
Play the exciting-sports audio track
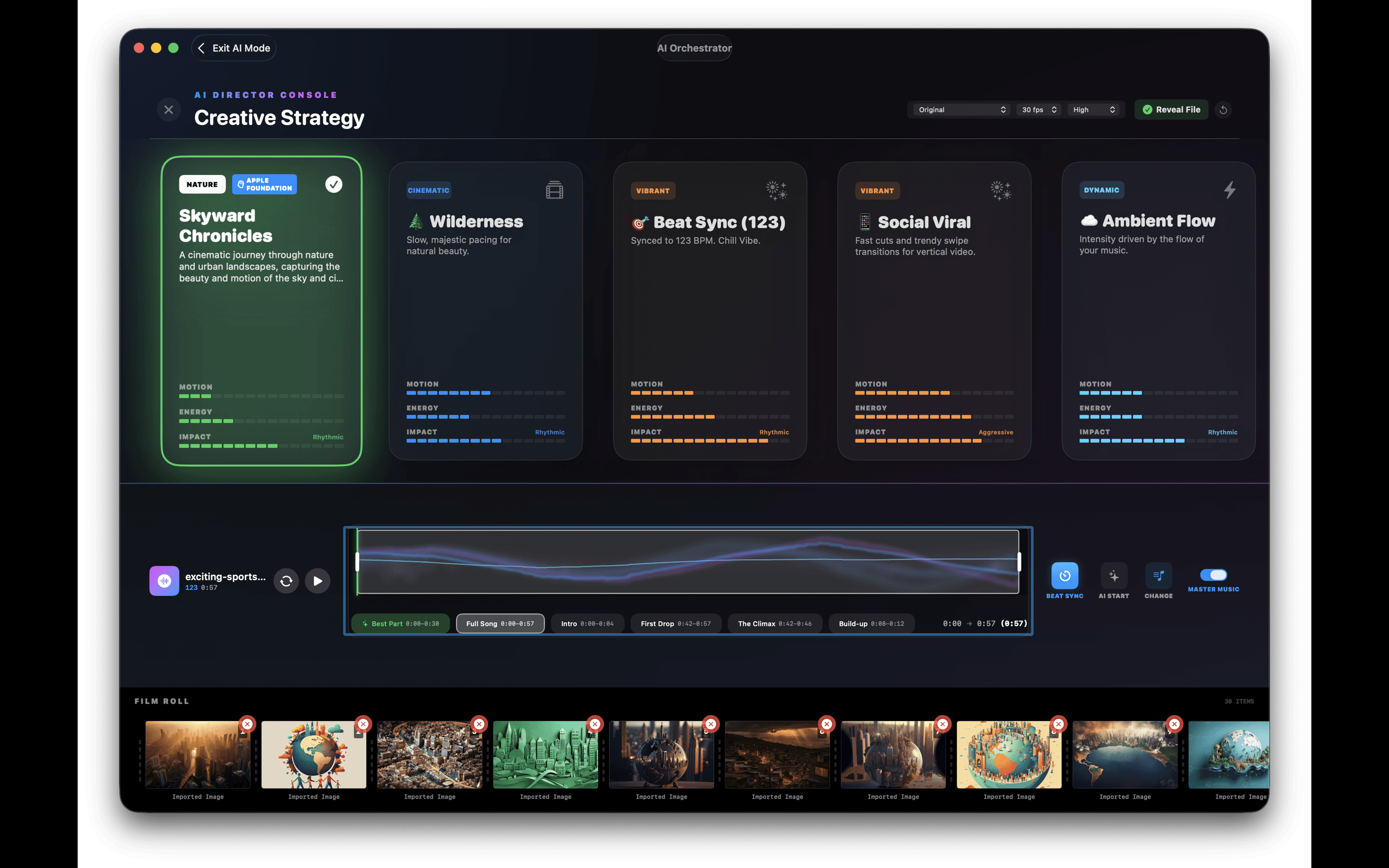tap(317, 581)
